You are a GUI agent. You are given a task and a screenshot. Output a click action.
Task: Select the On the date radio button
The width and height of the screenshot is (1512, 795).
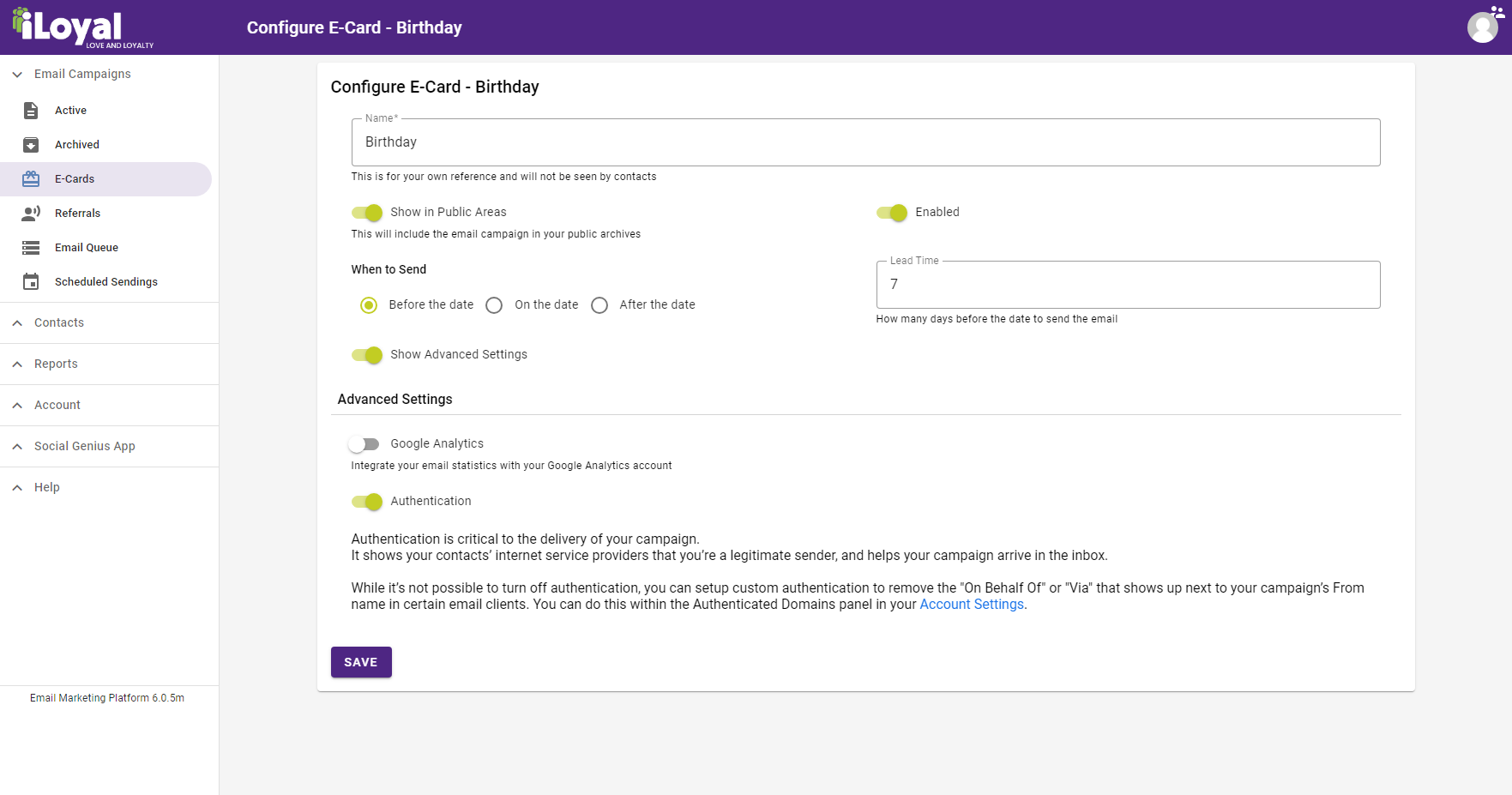pyautogui.click(x=494, y=305)
